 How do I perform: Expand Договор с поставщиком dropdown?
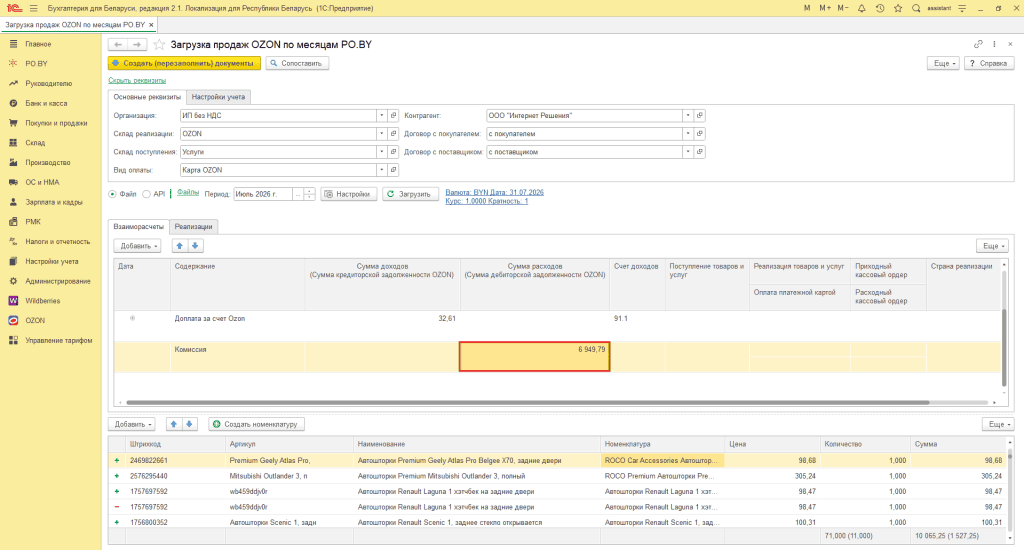pyautogui.click(x=688, y=152)
